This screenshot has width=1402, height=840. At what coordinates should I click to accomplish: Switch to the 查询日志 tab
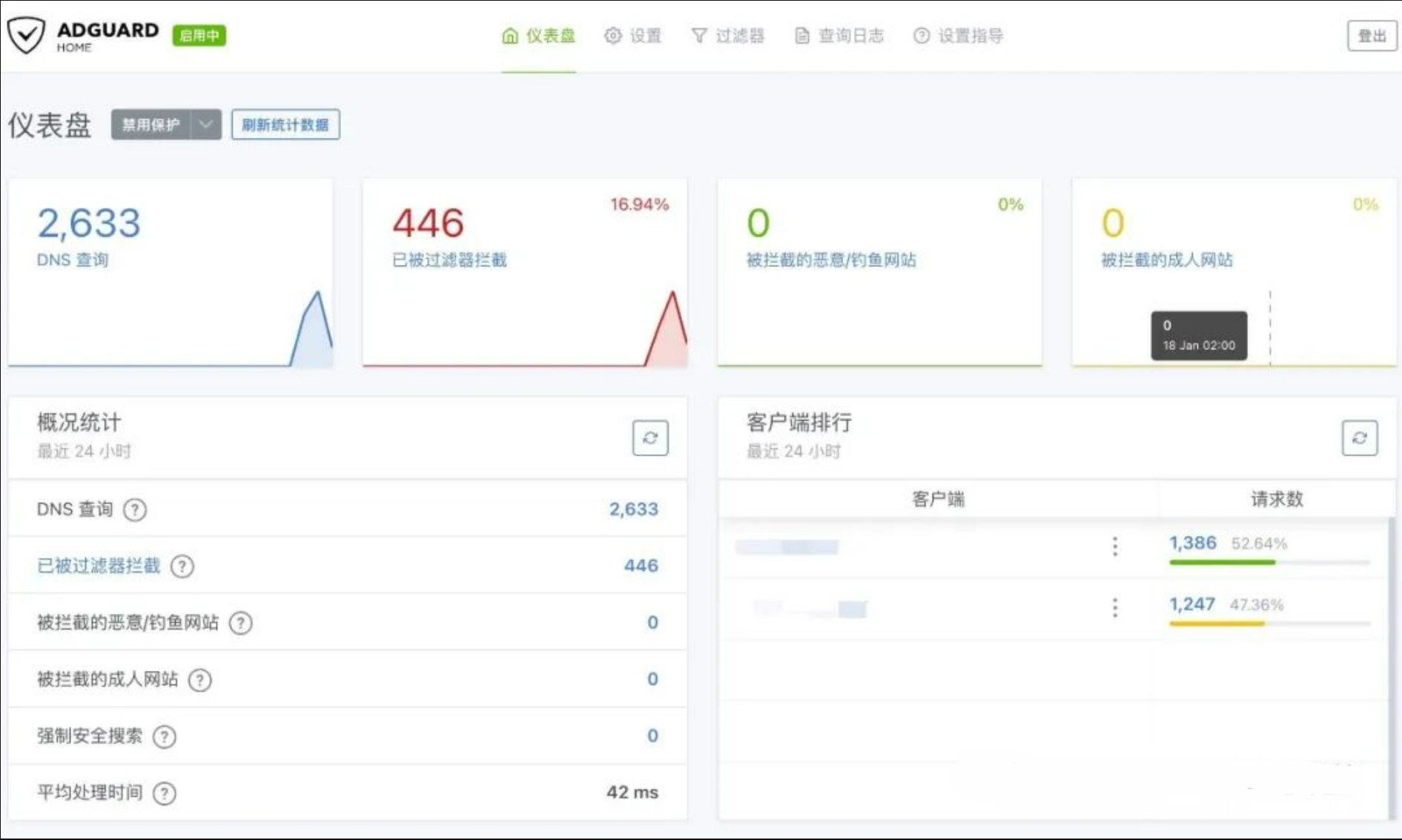[839, 36]
